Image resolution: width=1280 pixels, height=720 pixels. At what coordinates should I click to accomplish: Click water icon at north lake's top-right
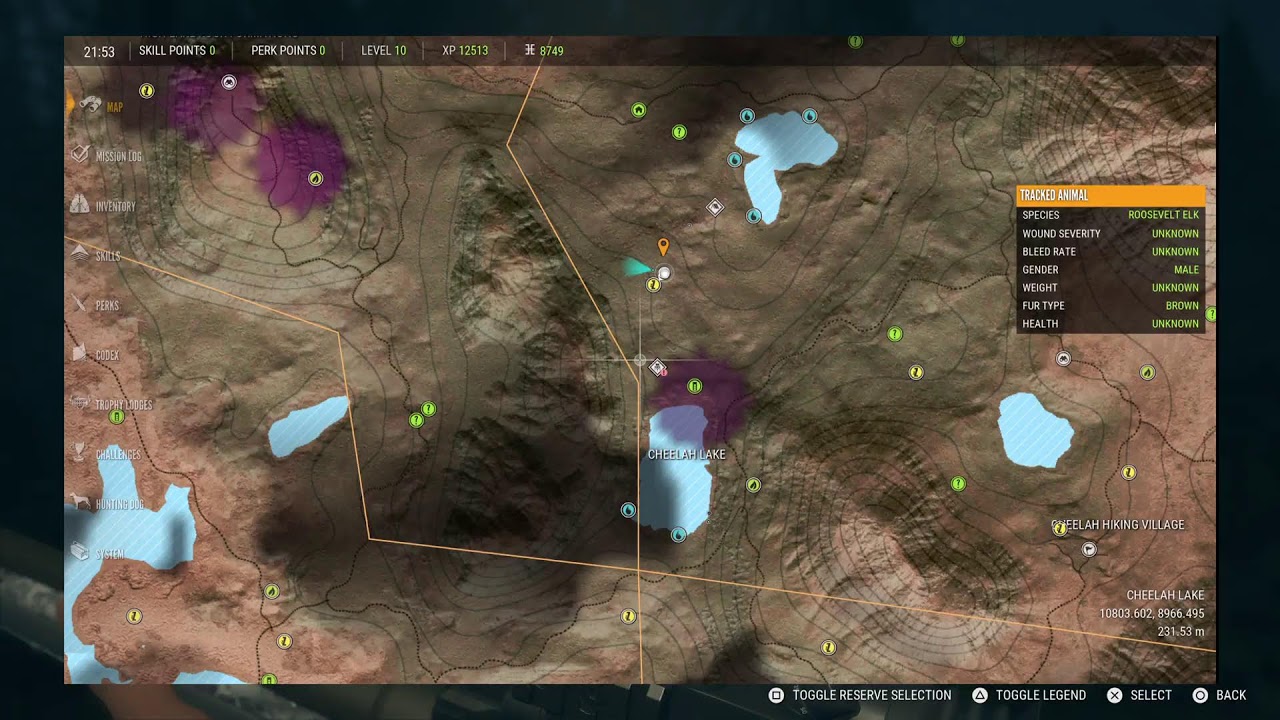pyautogui.click(x=810, y=116)
